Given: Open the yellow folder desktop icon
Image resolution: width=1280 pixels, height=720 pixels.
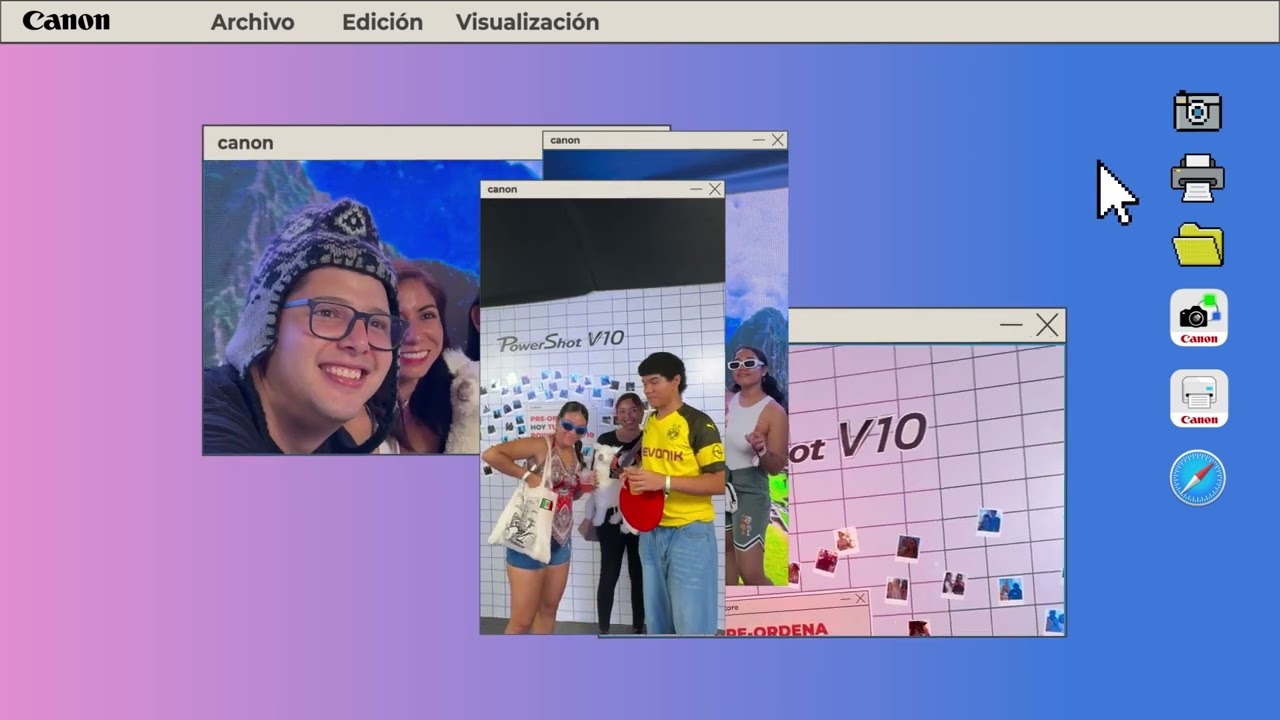Looking at the screenshot, I should (x=1198, y=245).
